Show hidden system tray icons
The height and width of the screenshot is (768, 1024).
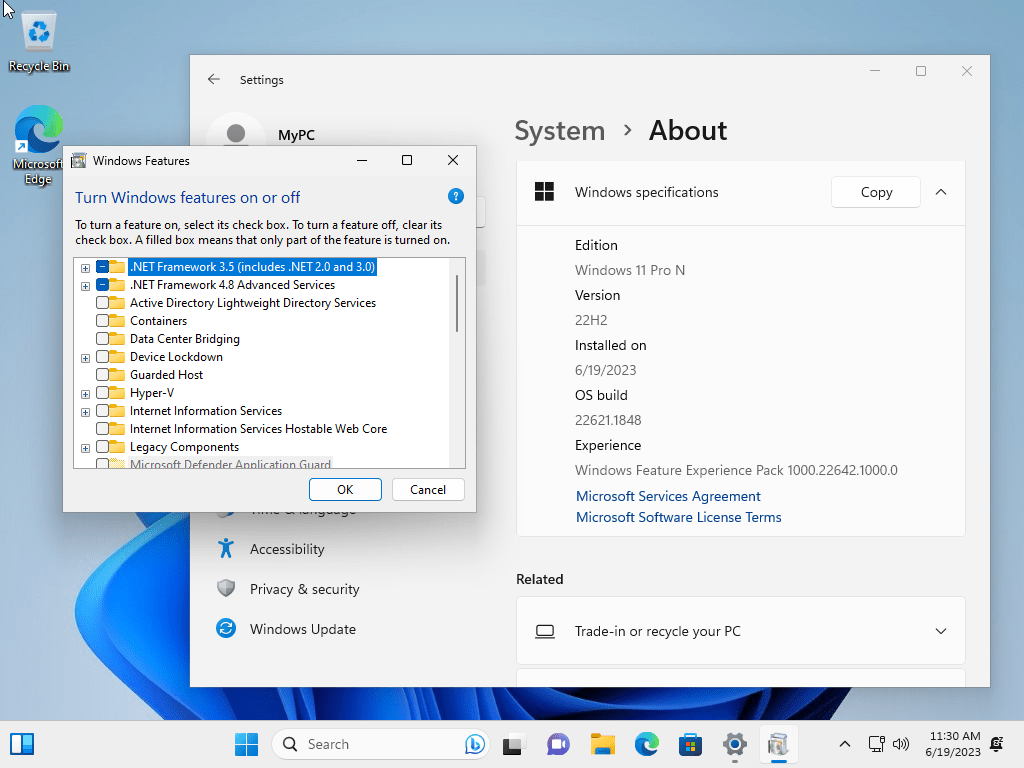click(x=844, y=744)
